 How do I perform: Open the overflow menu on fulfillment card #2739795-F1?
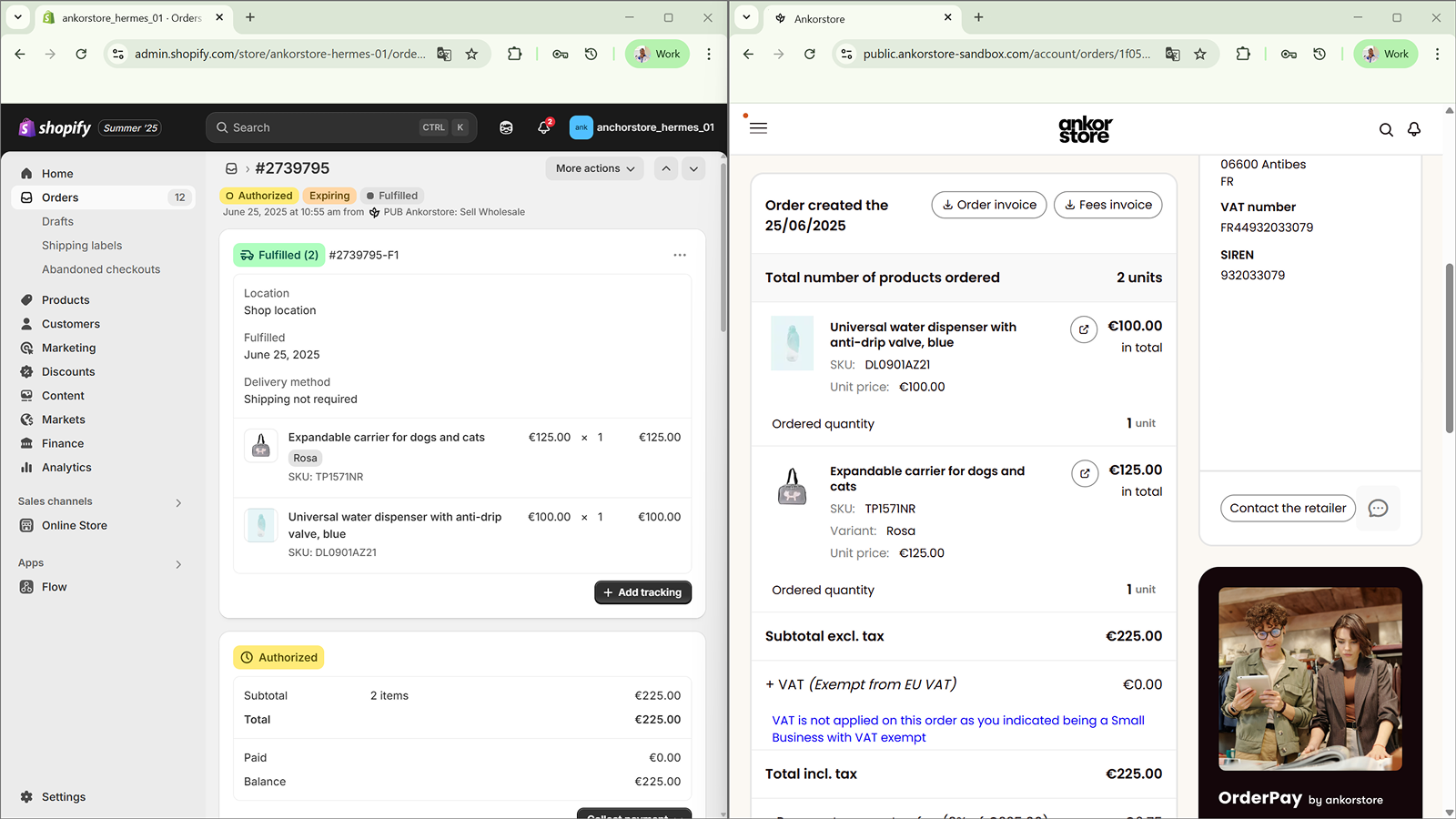pos(680,255)
